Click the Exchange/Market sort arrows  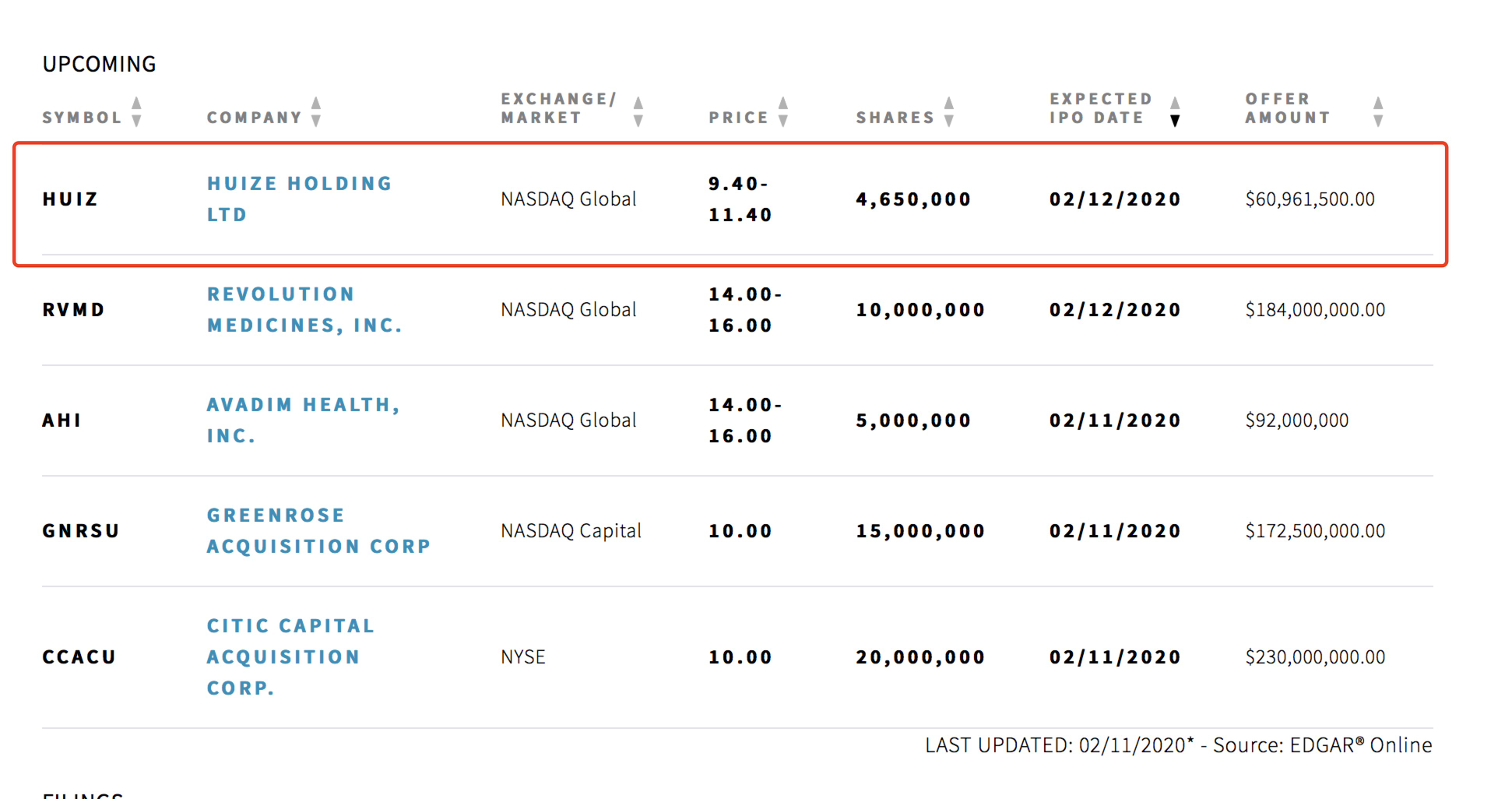[638, 111]
